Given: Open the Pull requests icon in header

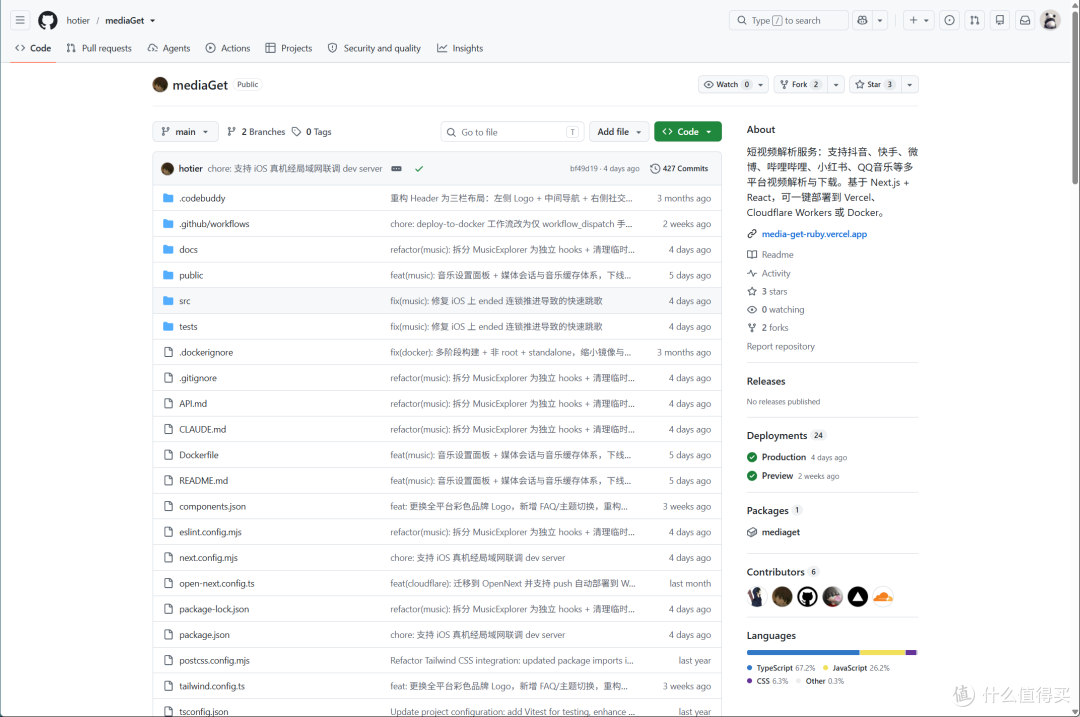Looking at the screenshot, I should (975, 21).
